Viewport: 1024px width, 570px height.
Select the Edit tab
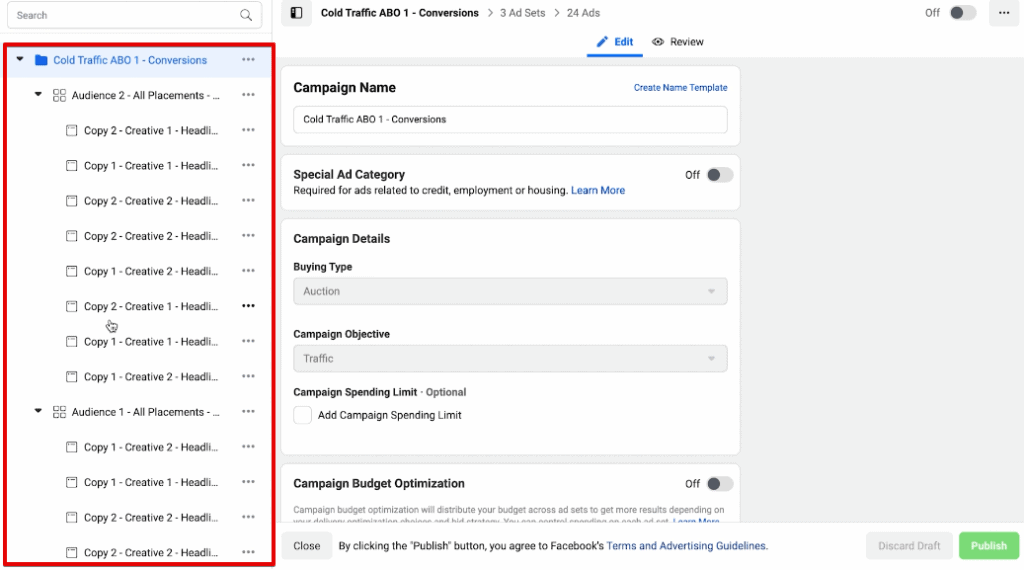pos(615,42)
